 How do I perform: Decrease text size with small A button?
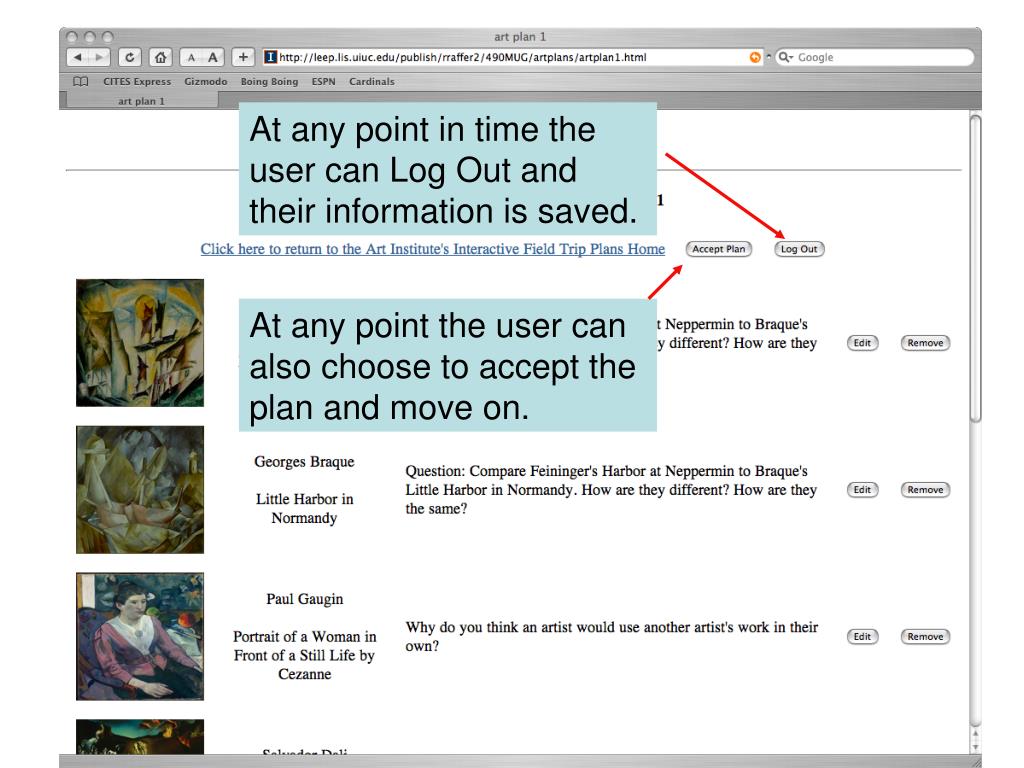point(191,57)
